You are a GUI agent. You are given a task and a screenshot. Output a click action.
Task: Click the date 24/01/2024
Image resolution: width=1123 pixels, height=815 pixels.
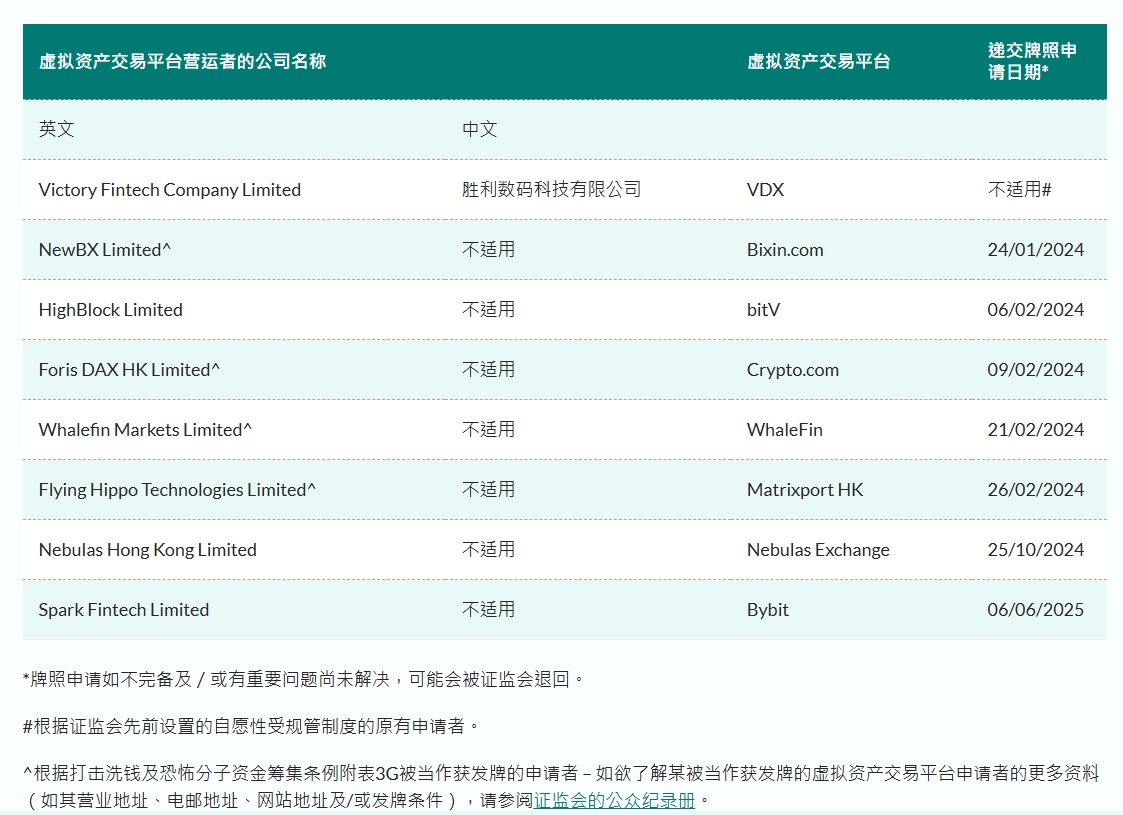(x=1036, y=250)
